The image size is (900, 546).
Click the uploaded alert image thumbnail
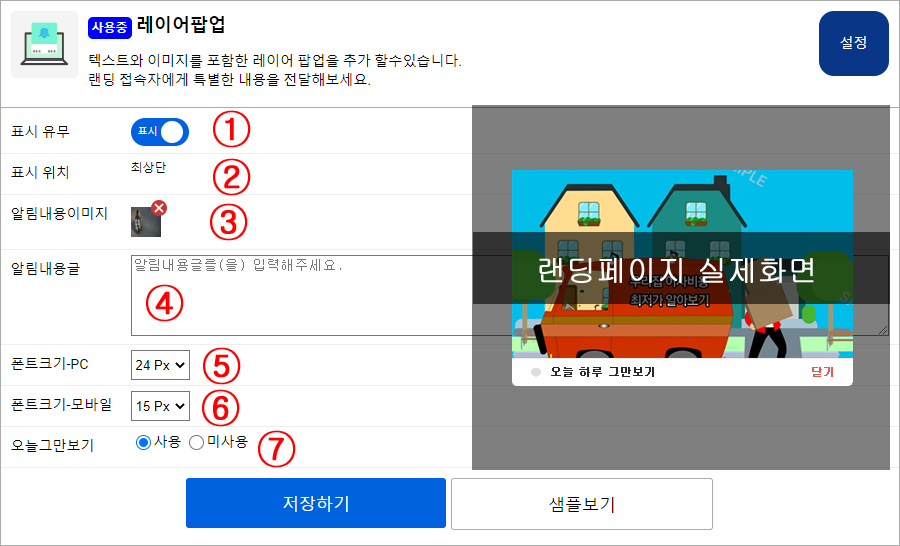pyautogui.click(x=146, y=222)
